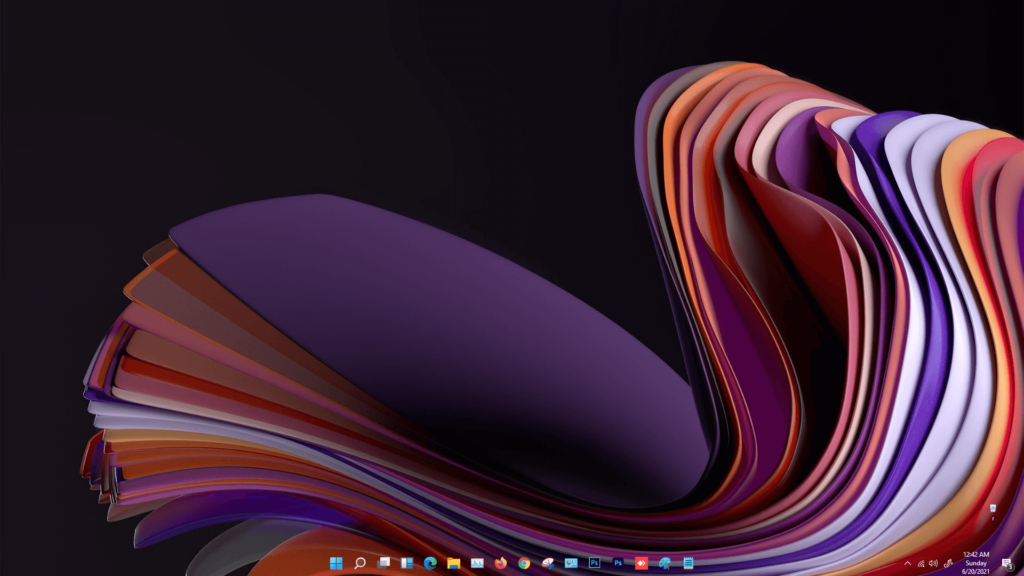This screenshot has width=1024, height=576.
Task: Open the Widgets panel icon
Action: click(x=407, y=563)
